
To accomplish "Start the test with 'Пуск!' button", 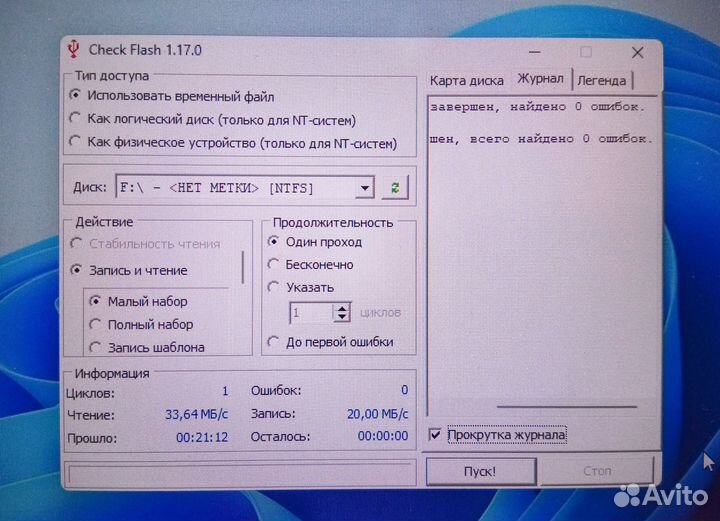I will click(480, 471).
